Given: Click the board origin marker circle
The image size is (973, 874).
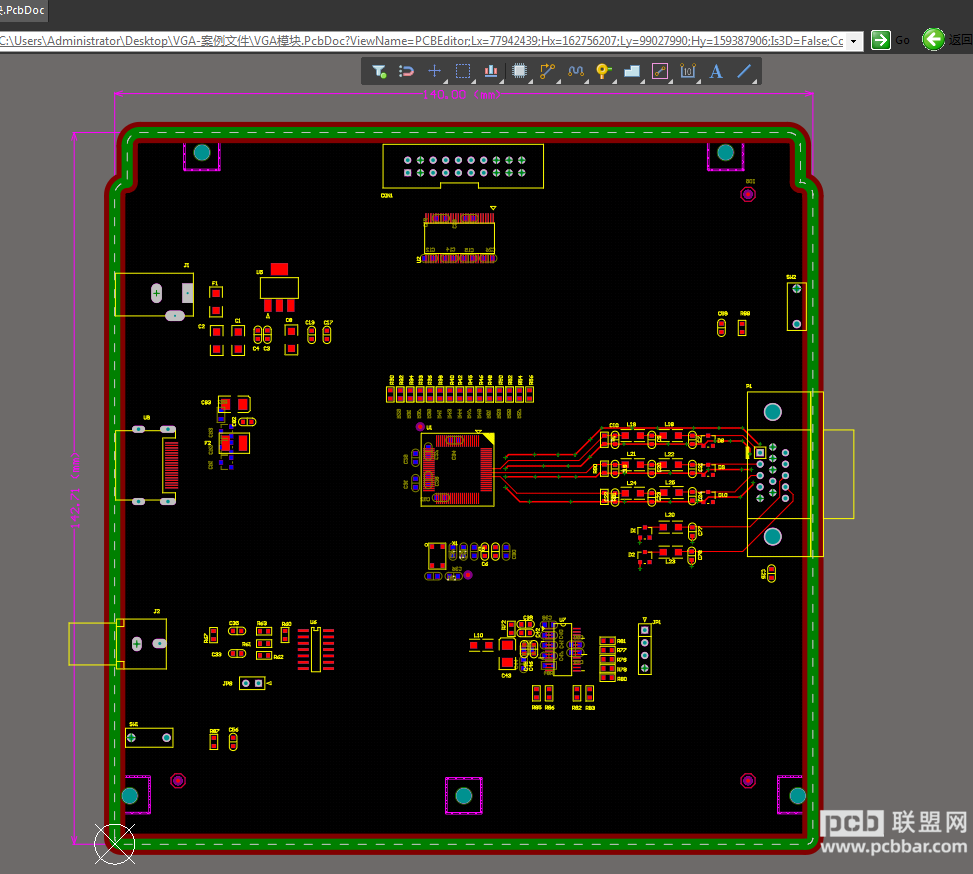Looking at the screenshot, I should tap(115, 844).
